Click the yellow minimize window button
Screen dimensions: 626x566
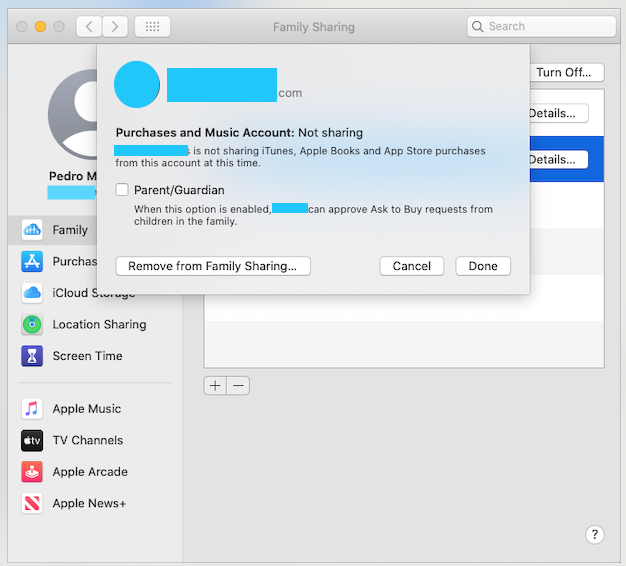40,27
